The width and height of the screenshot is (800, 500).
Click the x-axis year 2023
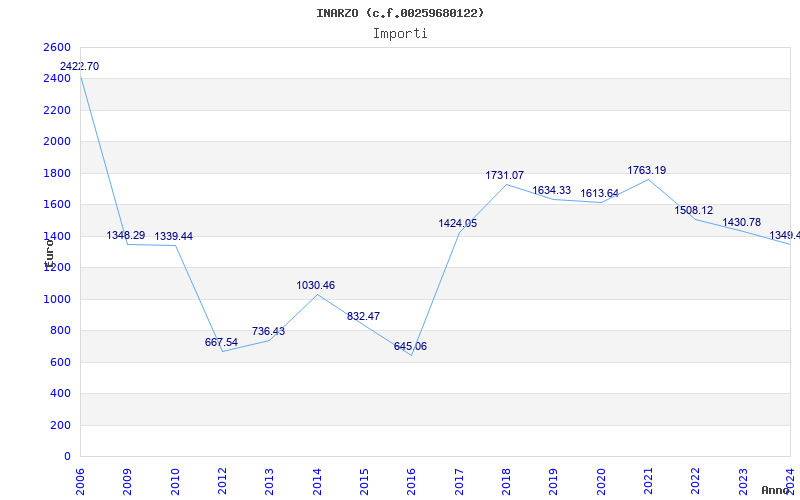[743, 481]
